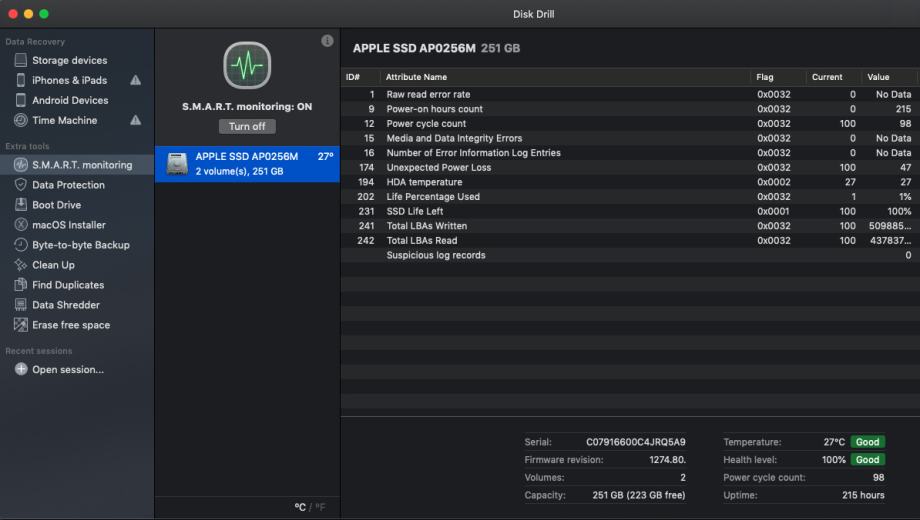Open Byte-to-byte Backup tool
The width and height of the screenshot is (920, 520).
(x=80, y=245)
